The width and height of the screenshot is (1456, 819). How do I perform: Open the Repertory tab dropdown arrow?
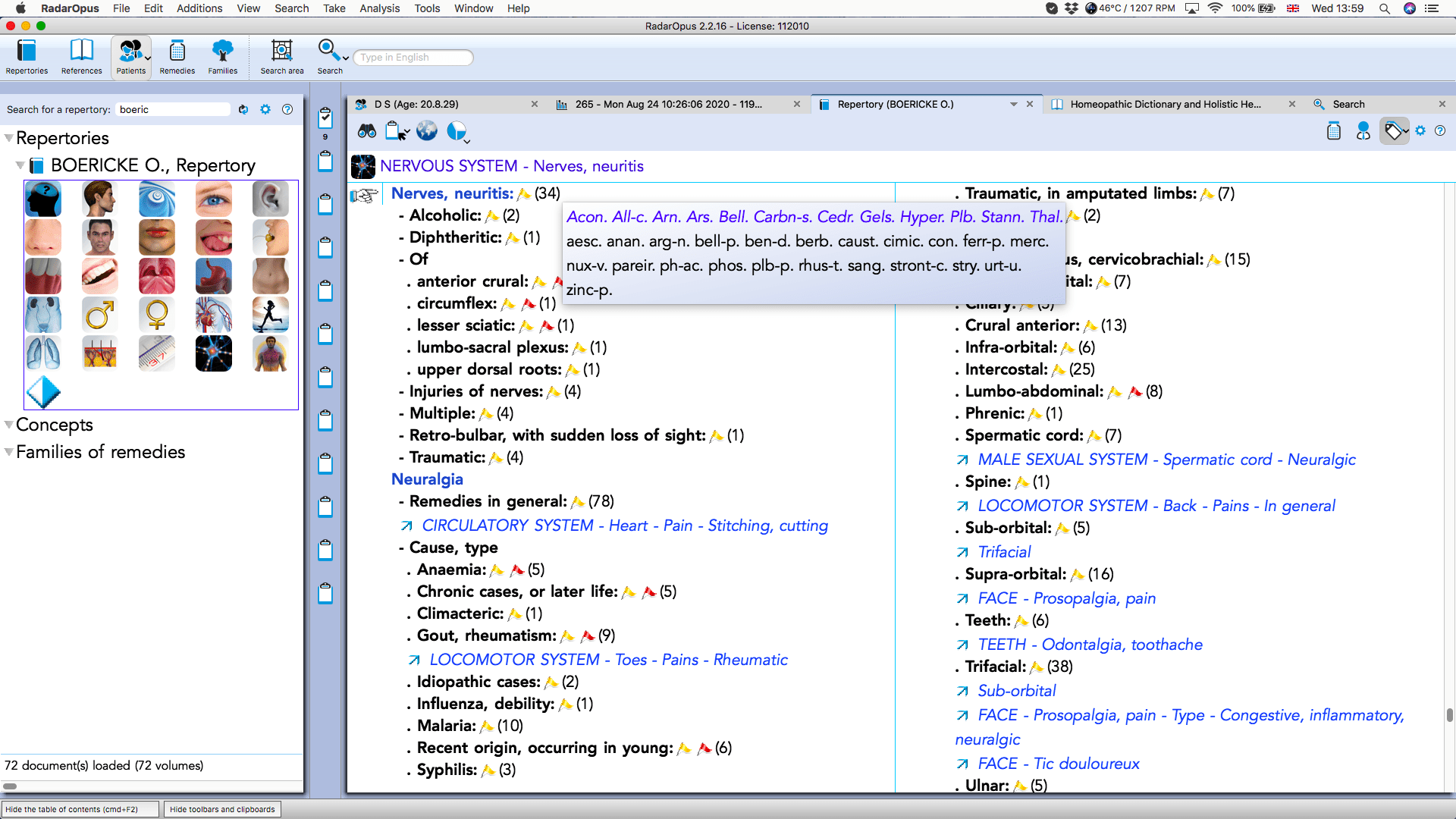[x=1013, y=104]
